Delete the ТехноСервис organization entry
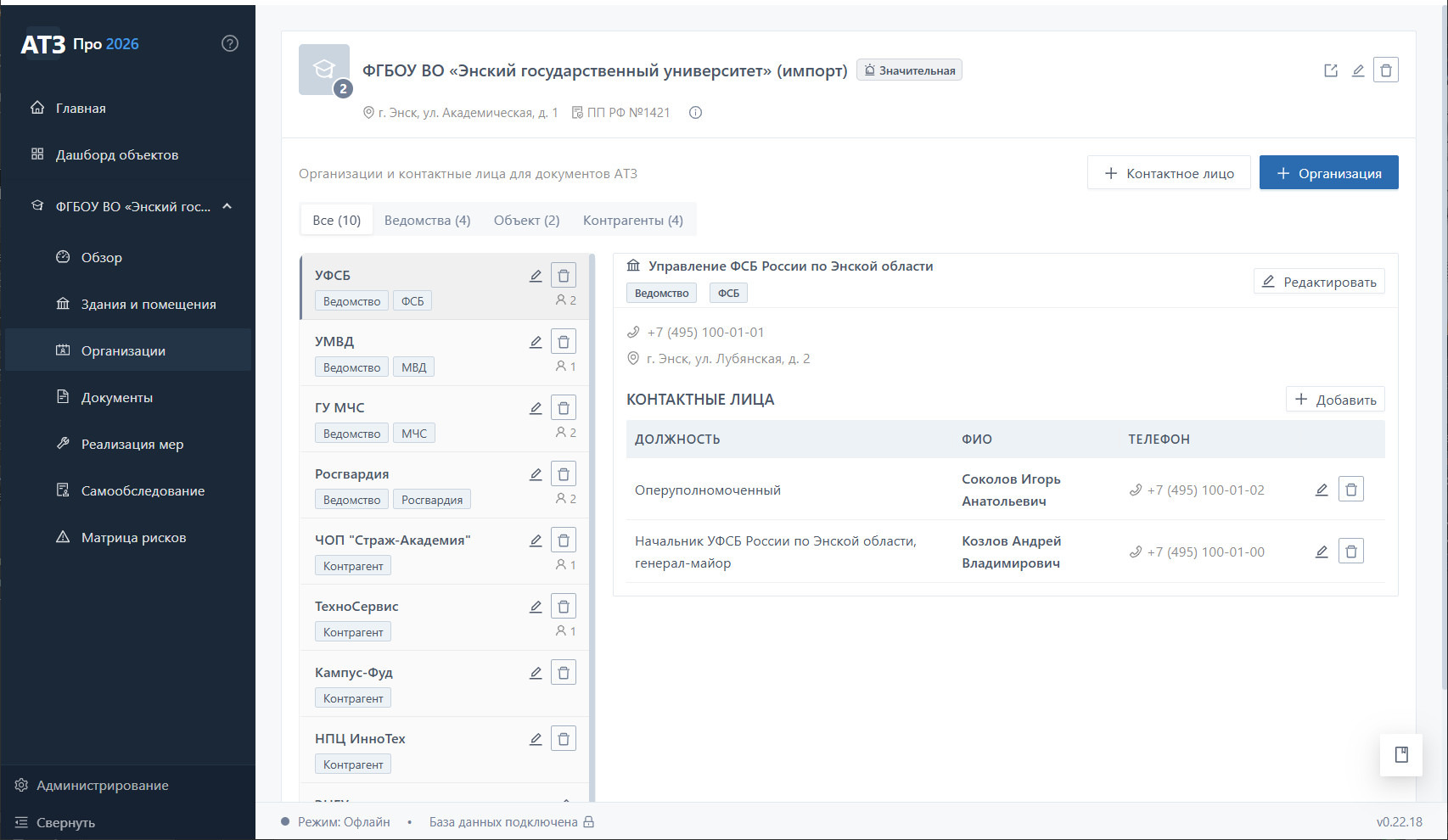Viewport: 1448px width, 840px height. coord(564,607)
